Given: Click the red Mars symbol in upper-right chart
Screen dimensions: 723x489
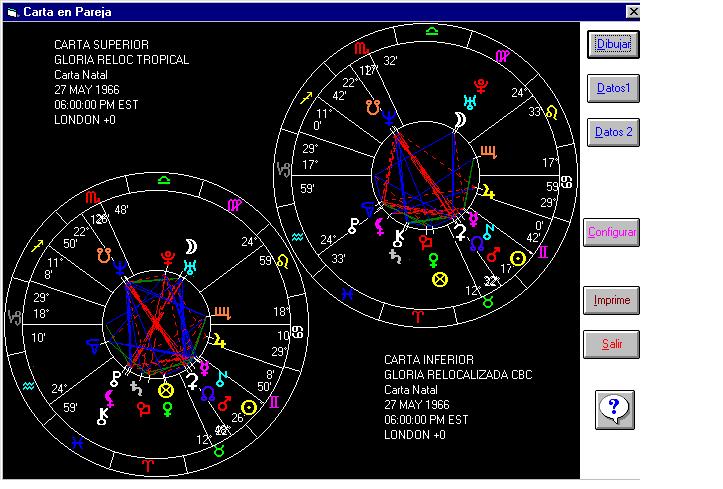Looking at the screenshot, I should (x=492, y=255).
